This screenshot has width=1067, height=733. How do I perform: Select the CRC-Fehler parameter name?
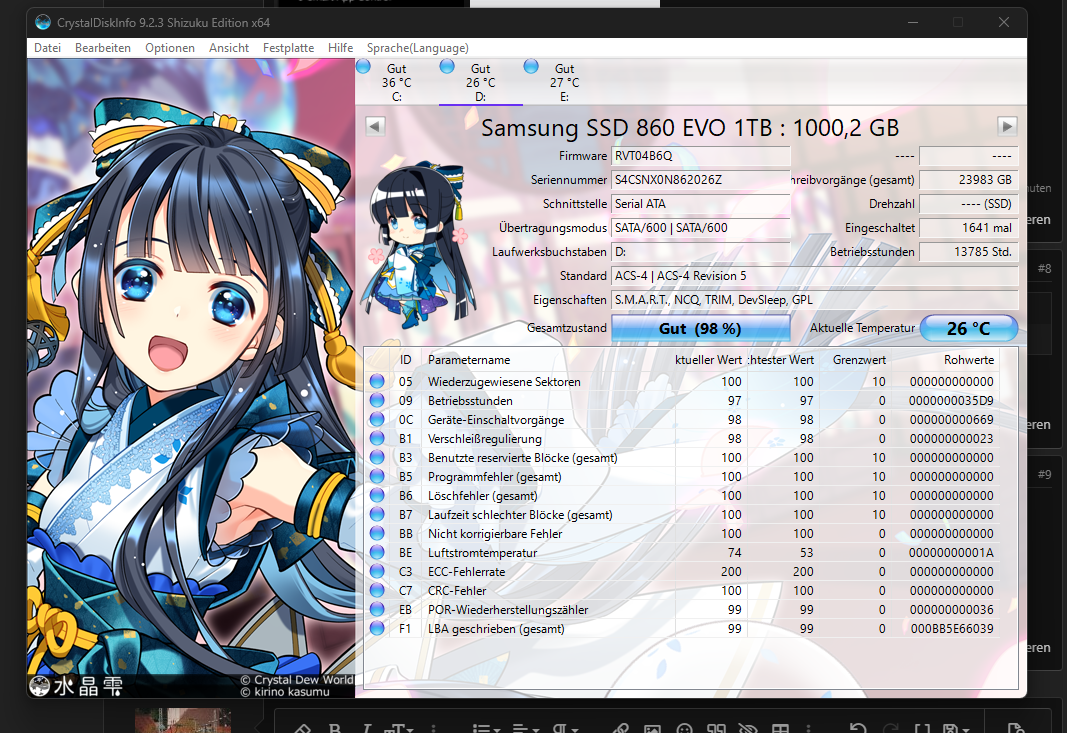click(x=457, y=591)
